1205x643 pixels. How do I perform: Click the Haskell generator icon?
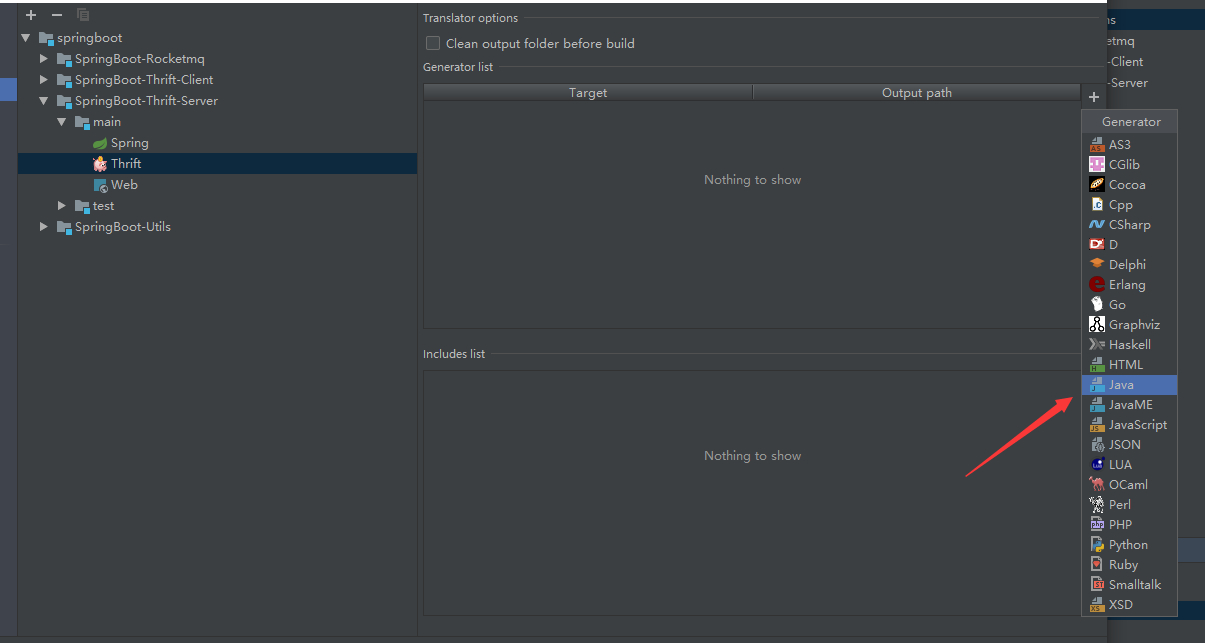1097,344
